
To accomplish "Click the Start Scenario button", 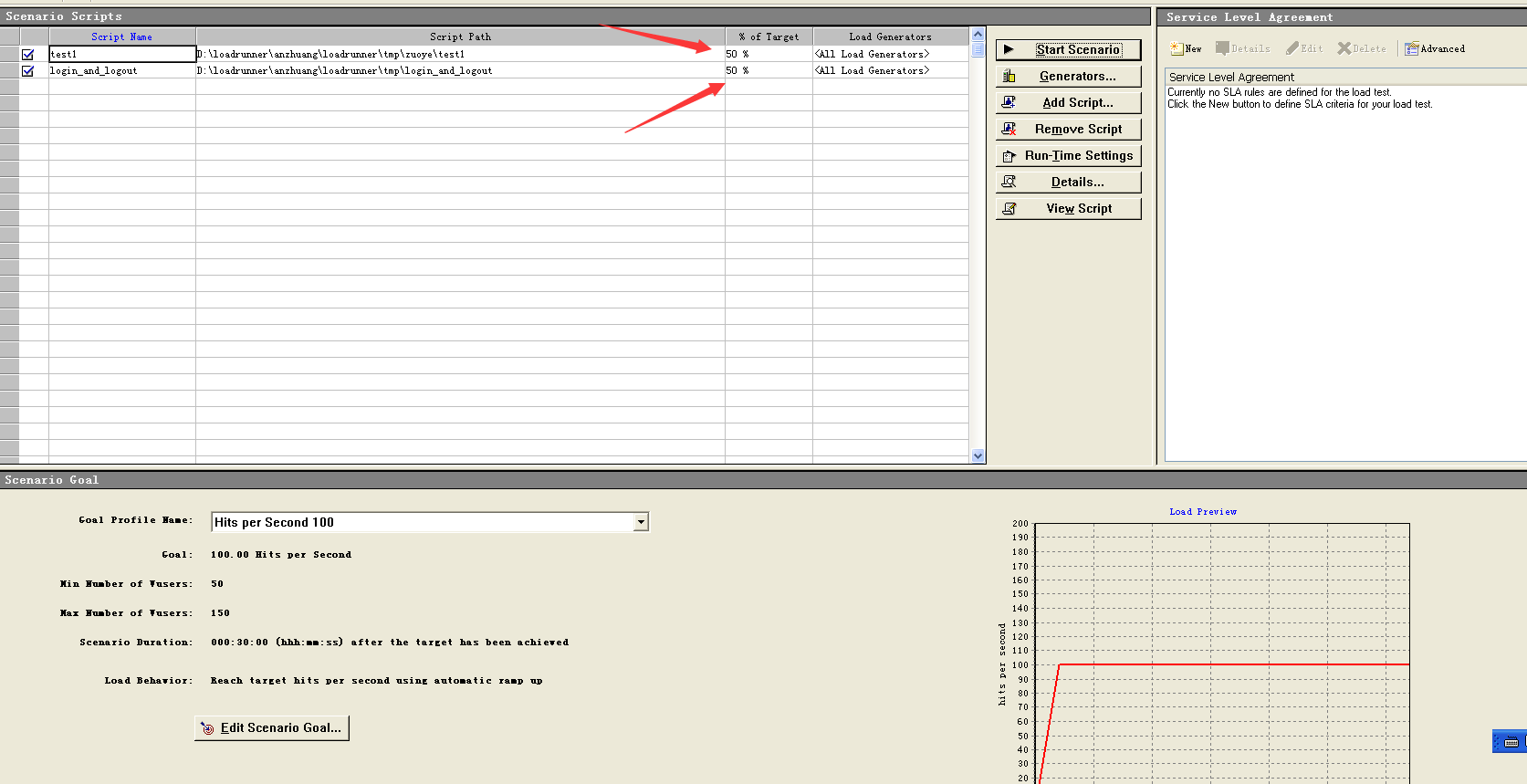I will 1068,50.
